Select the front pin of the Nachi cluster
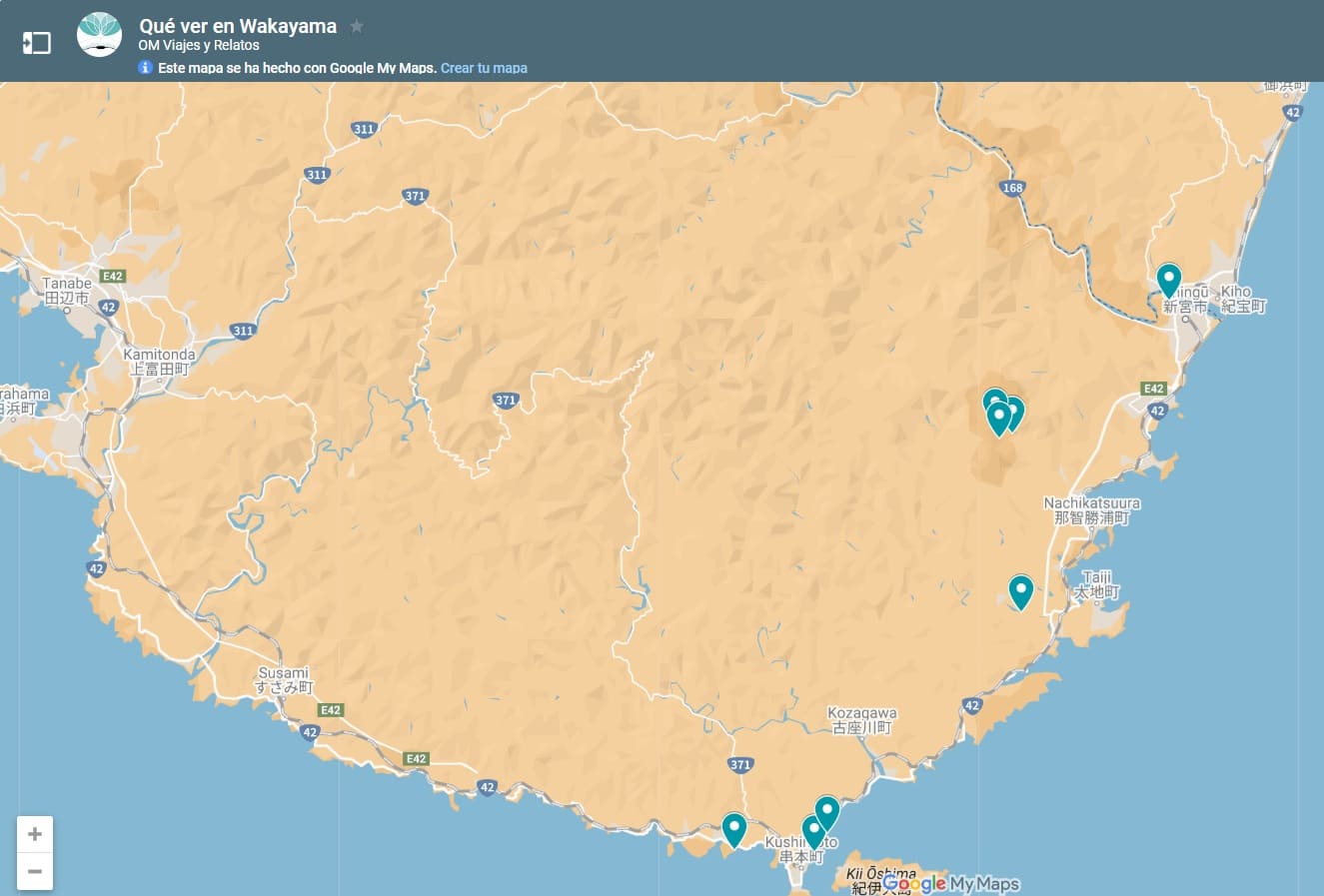Image resolution: width=1324 pixels, height=896 pixels. [x=998, y=420]
